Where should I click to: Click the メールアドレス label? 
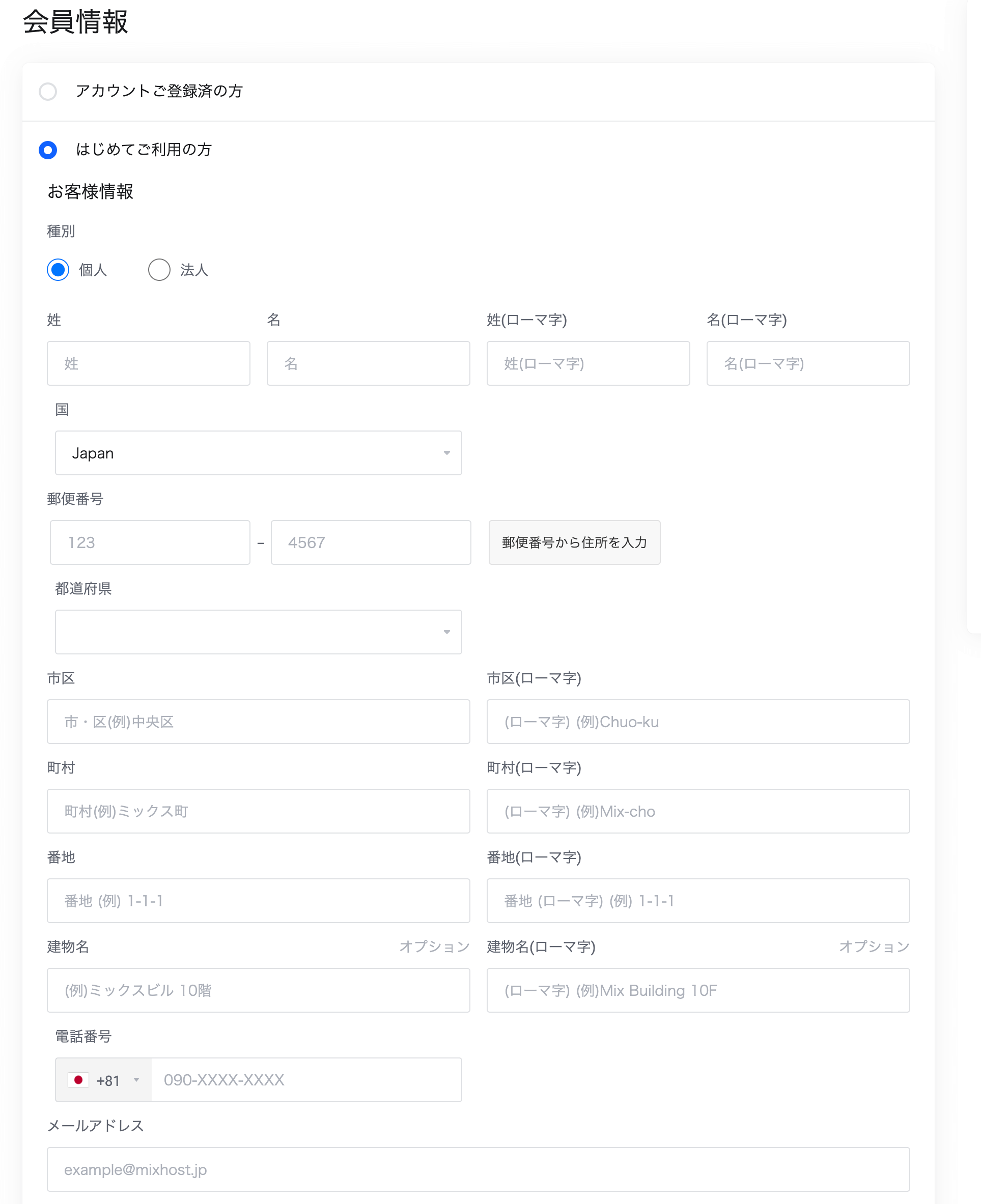coord(96,1126)
